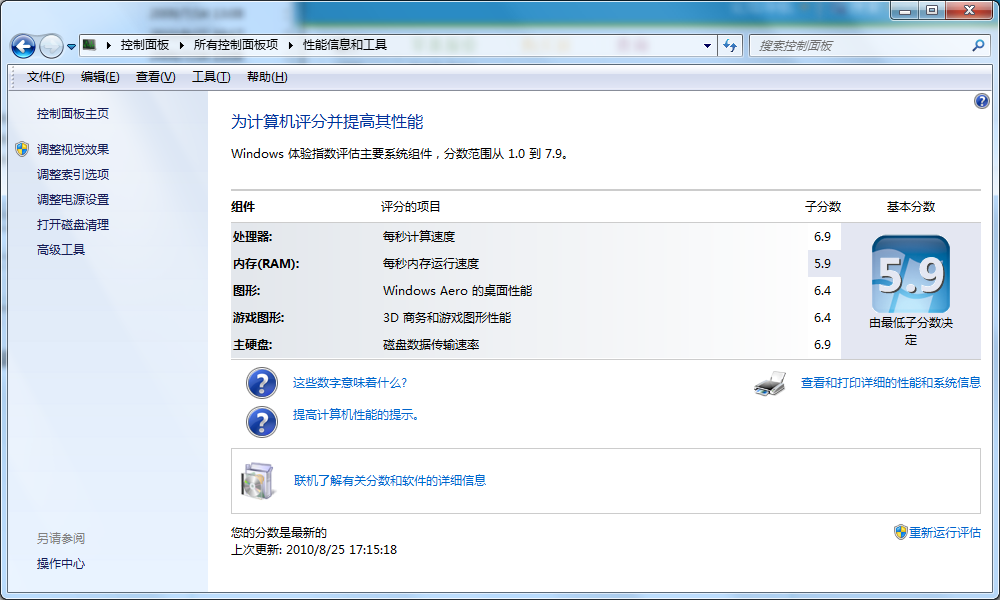Click the 5.9 base score badge
Viewport: 1000px width, 600px height.
[x=911, y=274]
